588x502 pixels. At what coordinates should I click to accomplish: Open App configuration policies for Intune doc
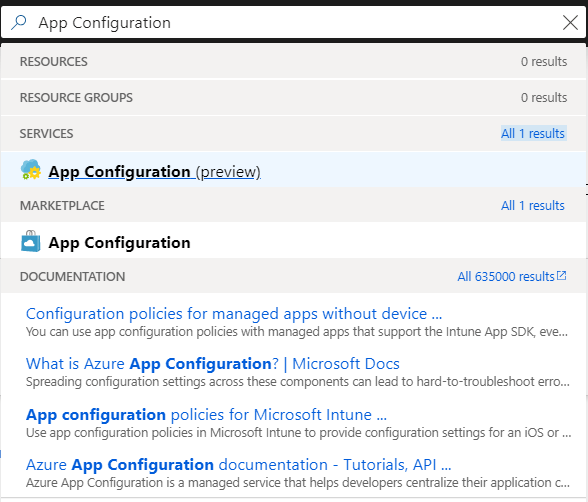(x=206, y=415)
